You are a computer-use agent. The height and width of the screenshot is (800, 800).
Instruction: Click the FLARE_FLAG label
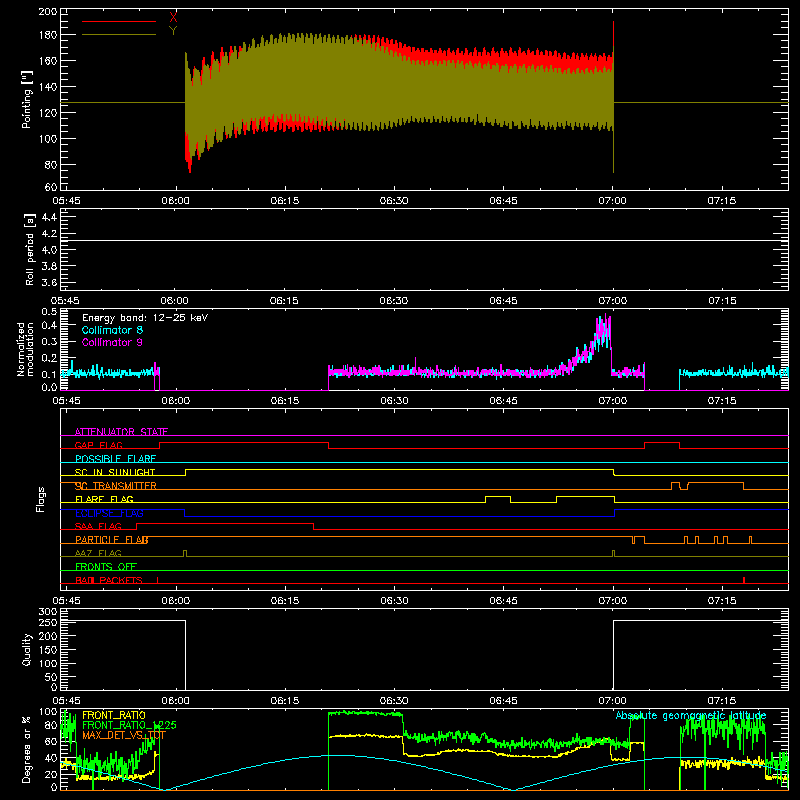(x=104, y=499)
